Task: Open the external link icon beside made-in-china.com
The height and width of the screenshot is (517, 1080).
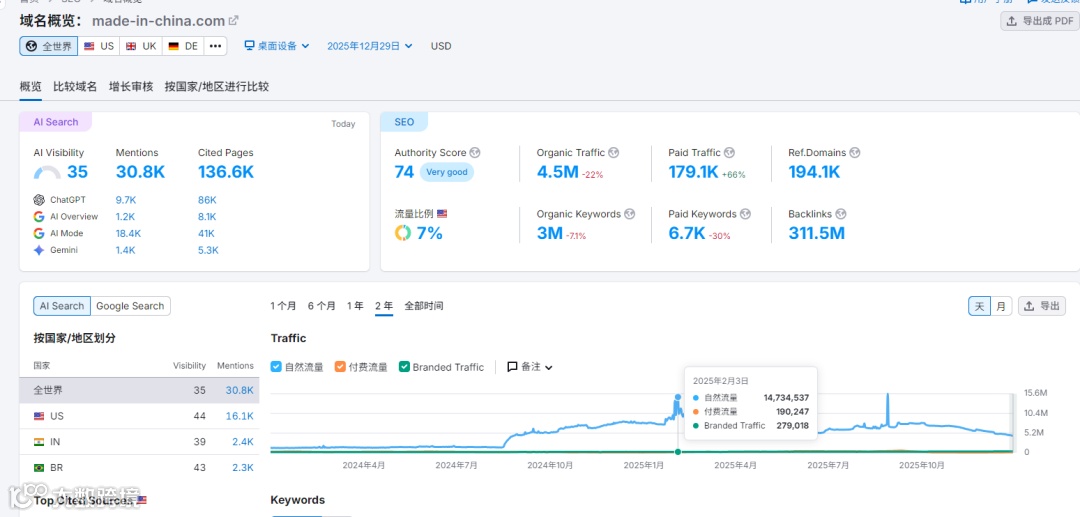Action: [233, 21]
